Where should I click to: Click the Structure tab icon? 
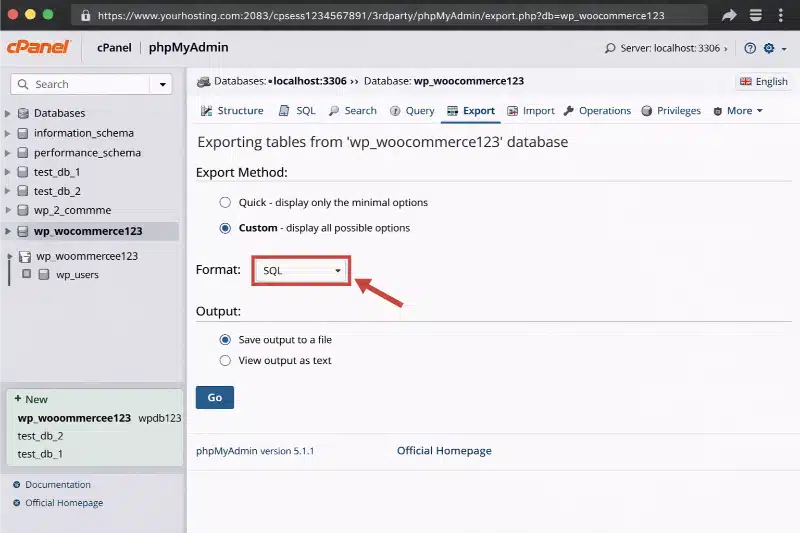click(x=206, y=111)
